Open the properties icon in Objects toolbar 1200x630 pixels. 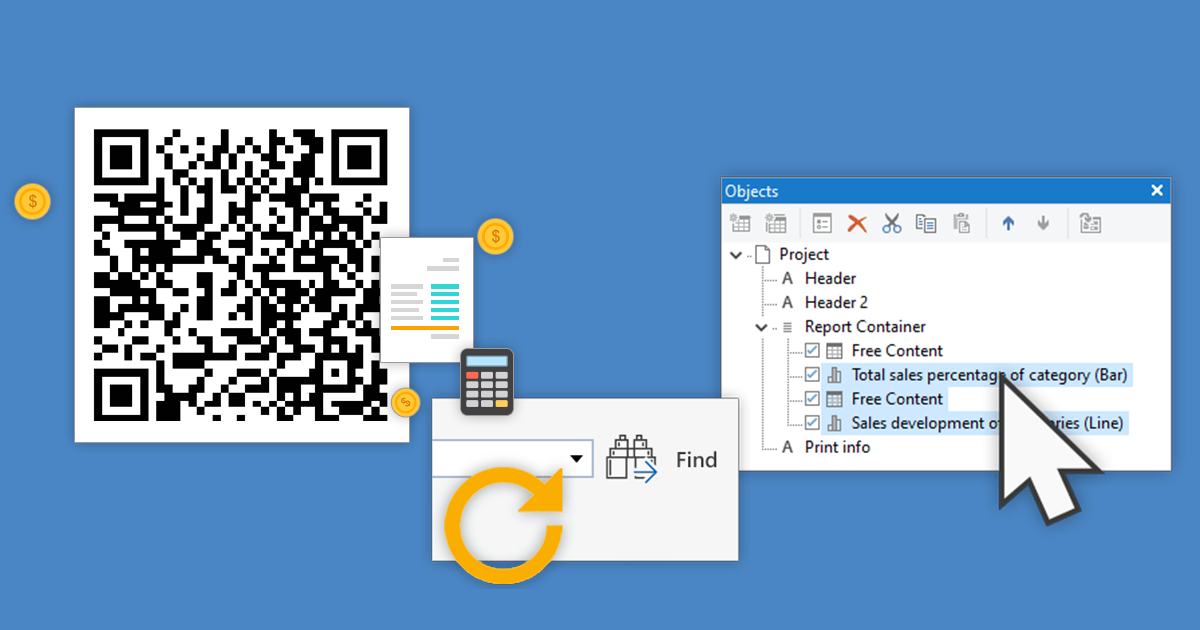(822, 224)
